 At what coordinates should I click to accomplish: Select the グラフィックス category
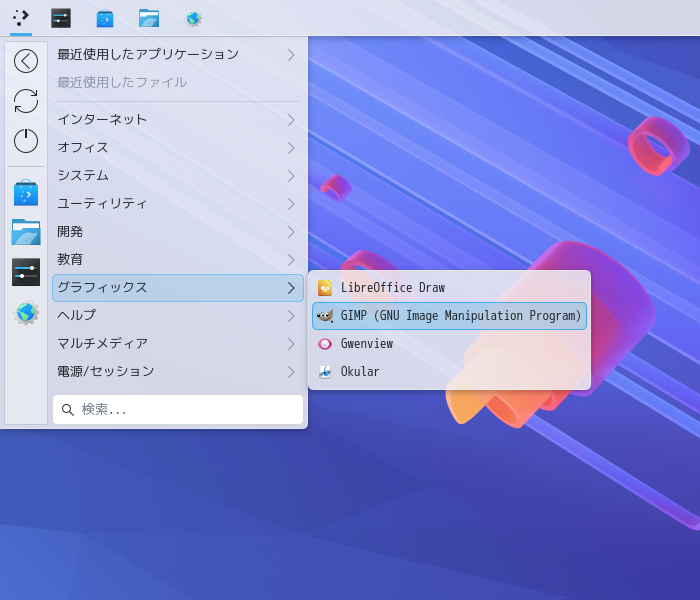click(178, 288)
